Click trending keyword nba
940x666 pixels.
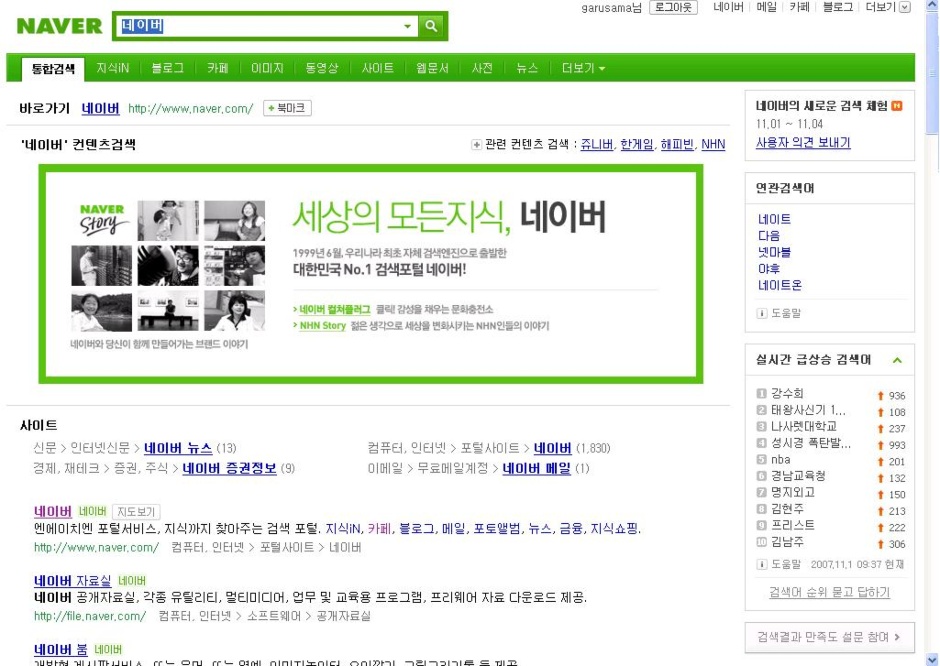tap(781, 460)
